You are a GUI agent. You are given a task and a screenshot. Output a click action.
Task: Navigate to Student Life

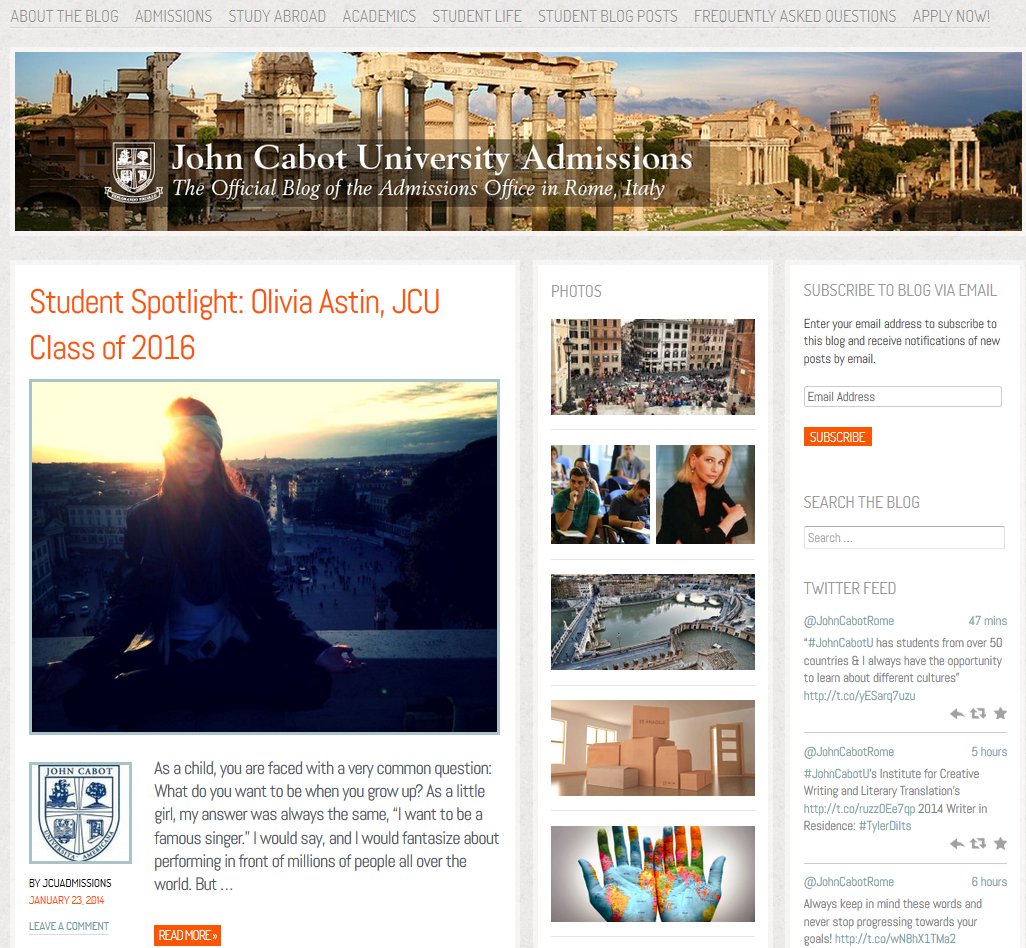pyautogui.click(x=477, y=16)
